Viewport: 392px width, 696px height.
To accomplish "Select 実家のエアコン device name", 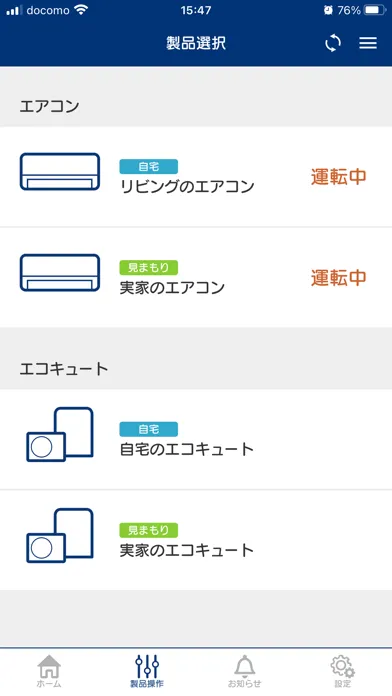I will tap(172, 288).
